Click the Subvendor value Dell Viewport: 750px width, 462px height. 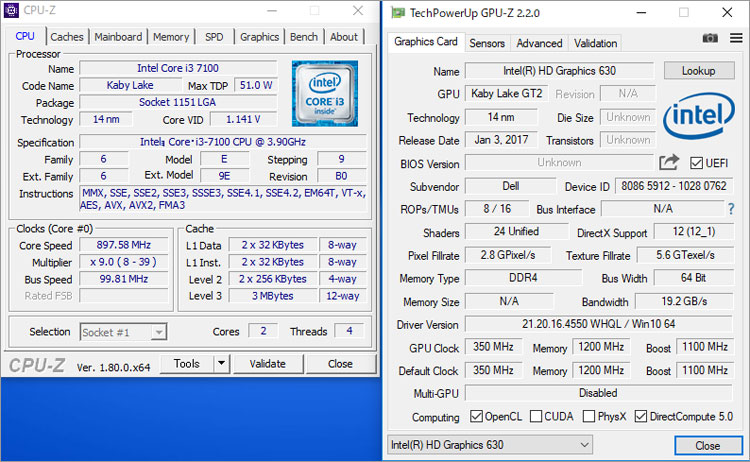click(x=510, y=186)
